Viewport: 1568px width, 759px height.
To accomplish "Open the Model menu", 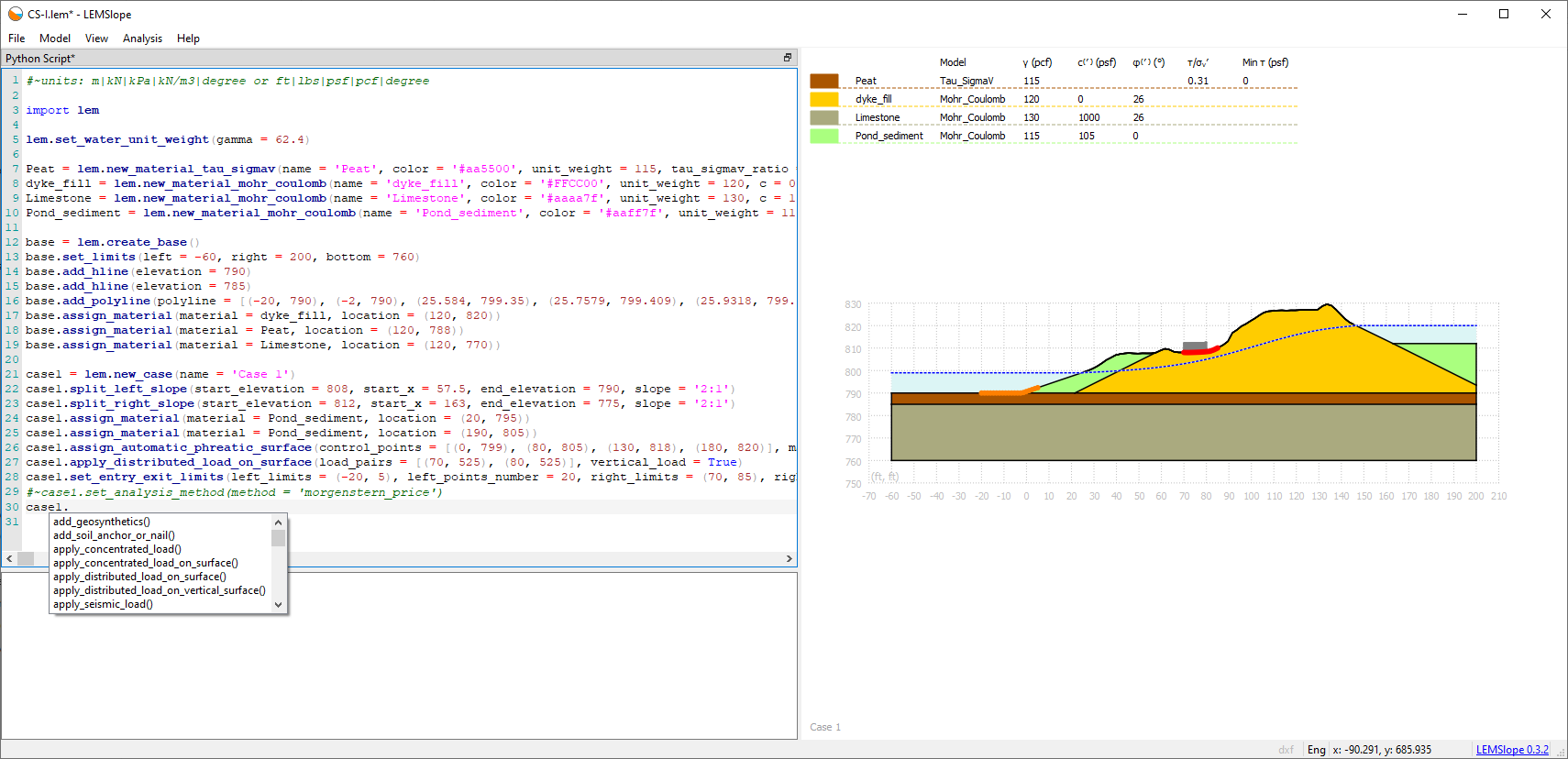I will [x=55, y=38].
